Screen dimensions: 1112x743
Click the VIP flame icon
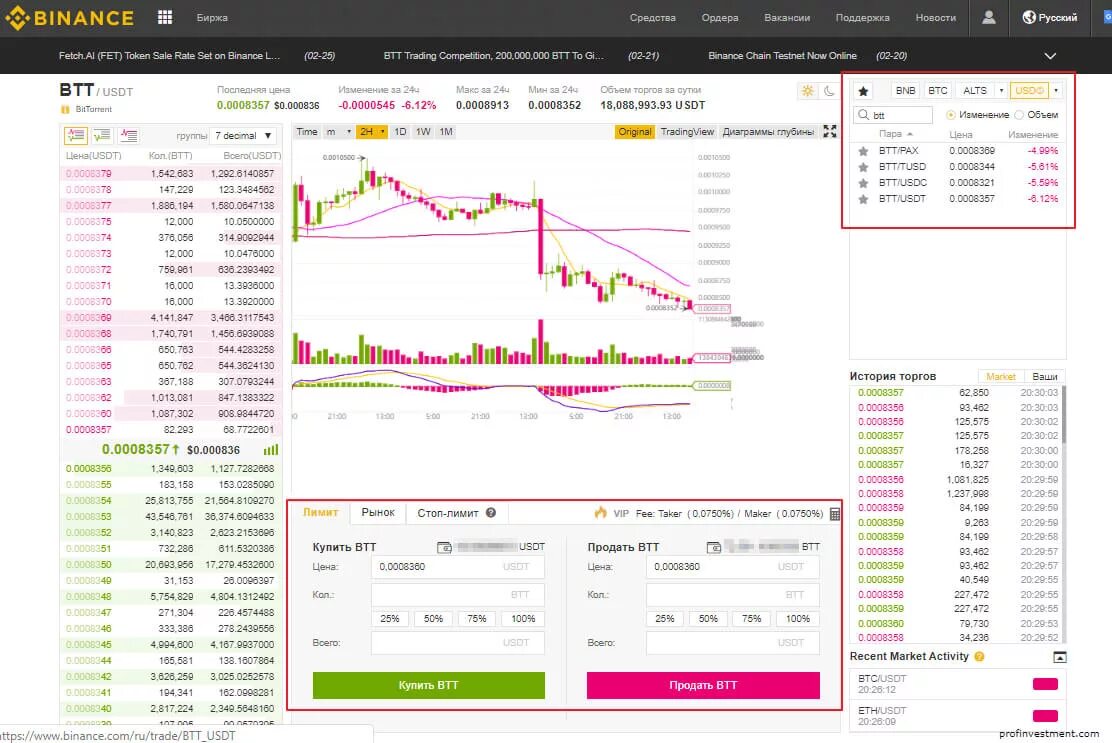pos(601,512)
